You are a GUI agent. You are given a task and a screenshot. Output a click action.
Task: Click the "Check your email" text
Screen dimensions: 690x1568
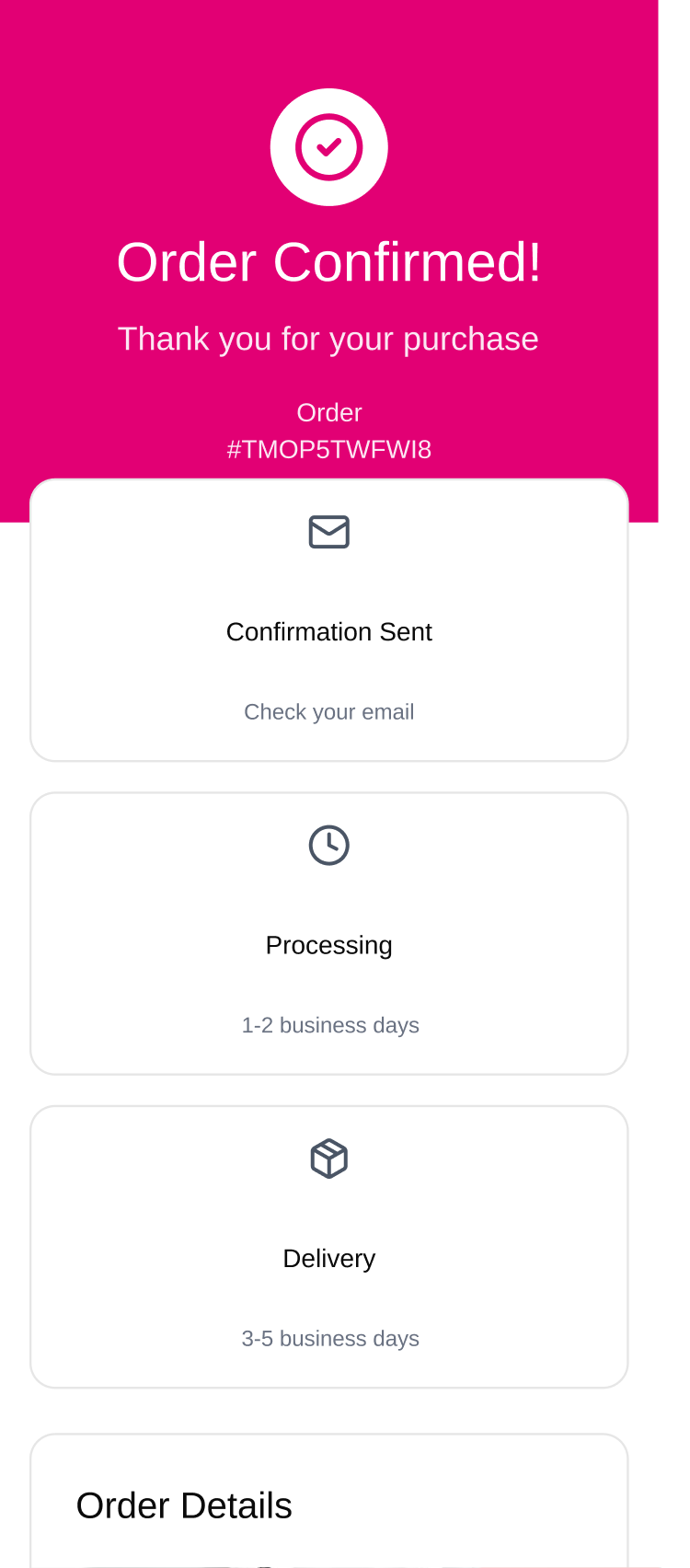(x=328, y=712)
